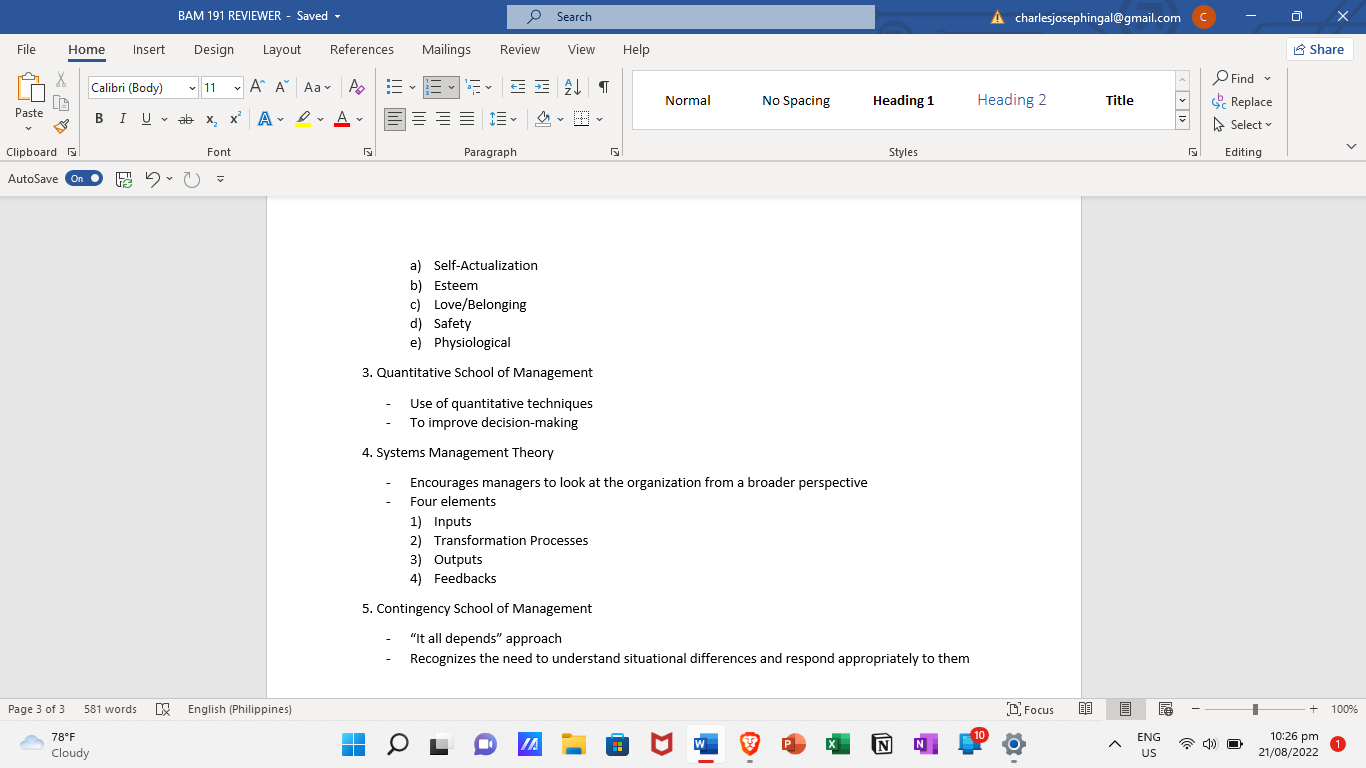Justify the paragraph text
Screen dimensions: 1366x768
point(467,119)
